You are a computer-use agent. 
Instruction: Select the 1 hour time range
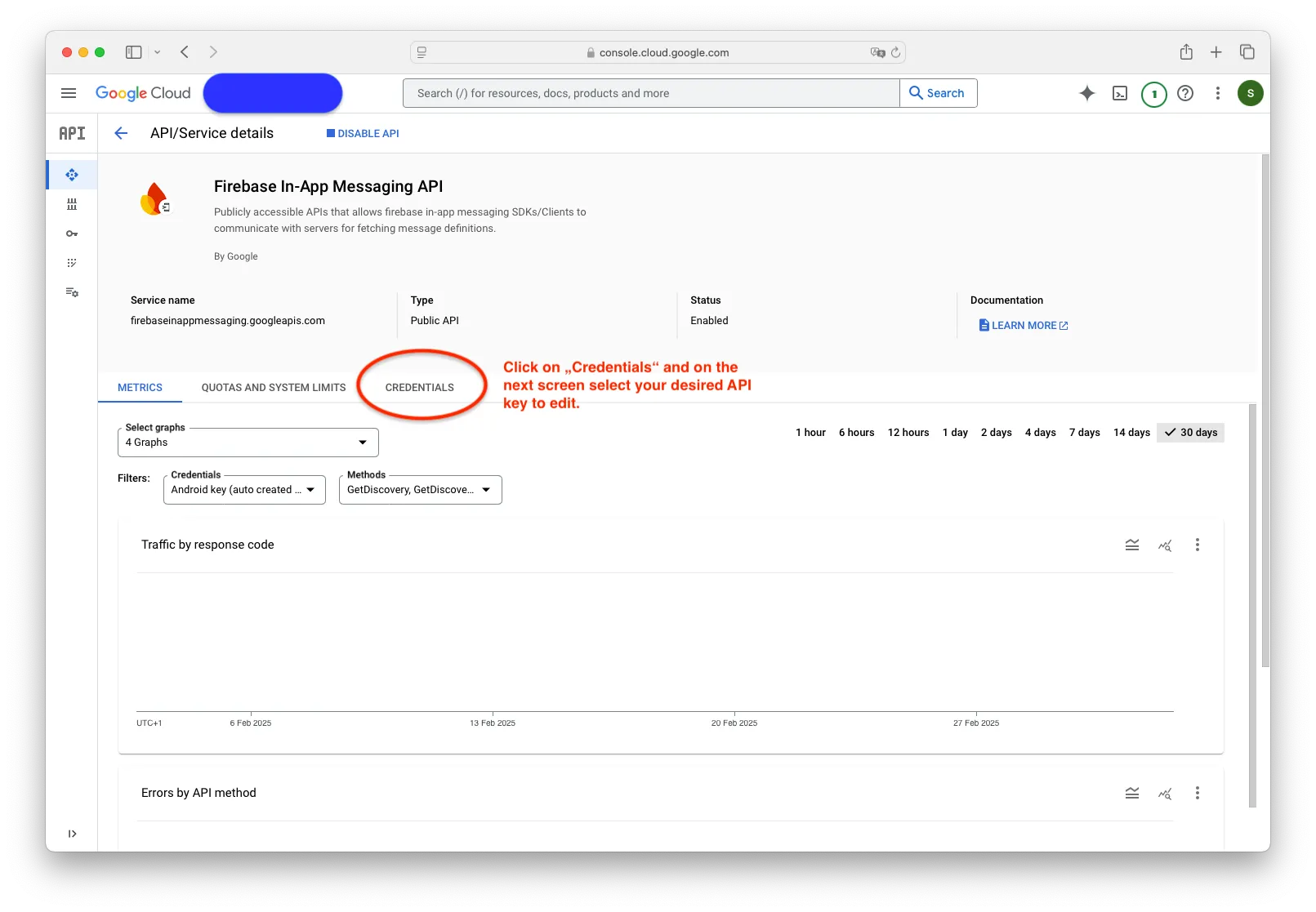click(810, 433)
